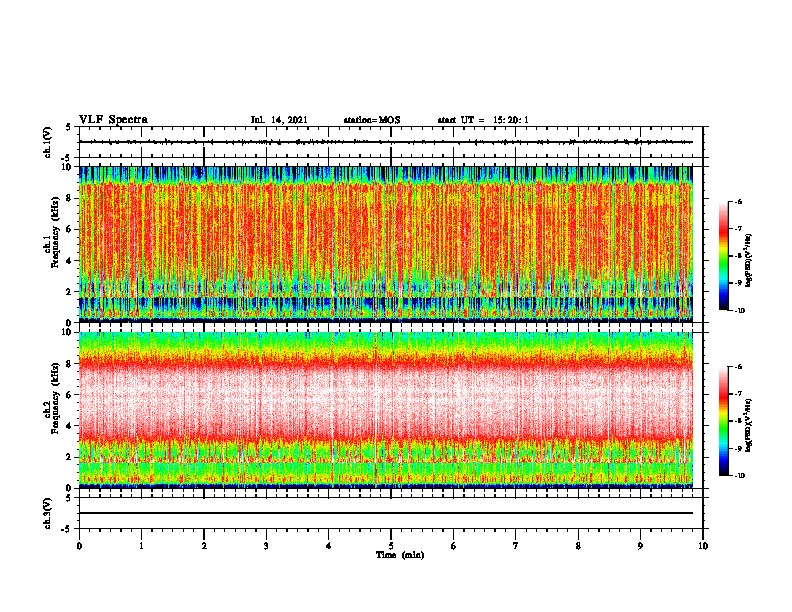Click the "2" kHz tick of ch.1 spectrogram
Screen dimensions: 792x612
[x=70, y=292]
